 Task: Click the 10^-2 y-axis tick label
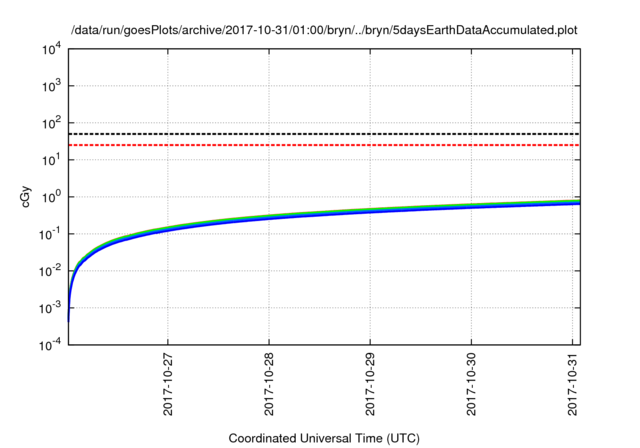[50, 271]
